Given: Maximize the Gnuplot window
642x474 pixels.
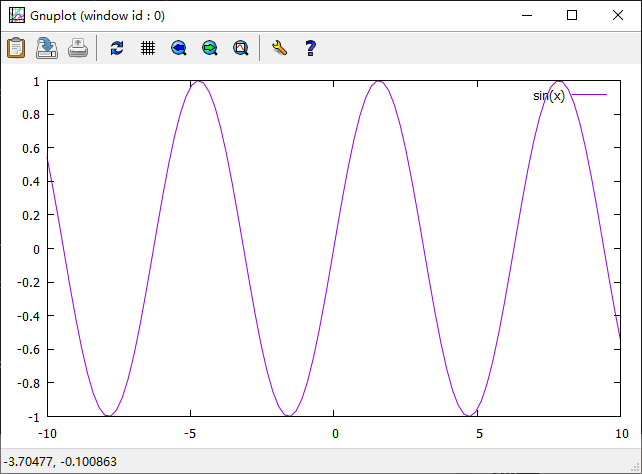Looking at the screenshot, I should [572, 16].
